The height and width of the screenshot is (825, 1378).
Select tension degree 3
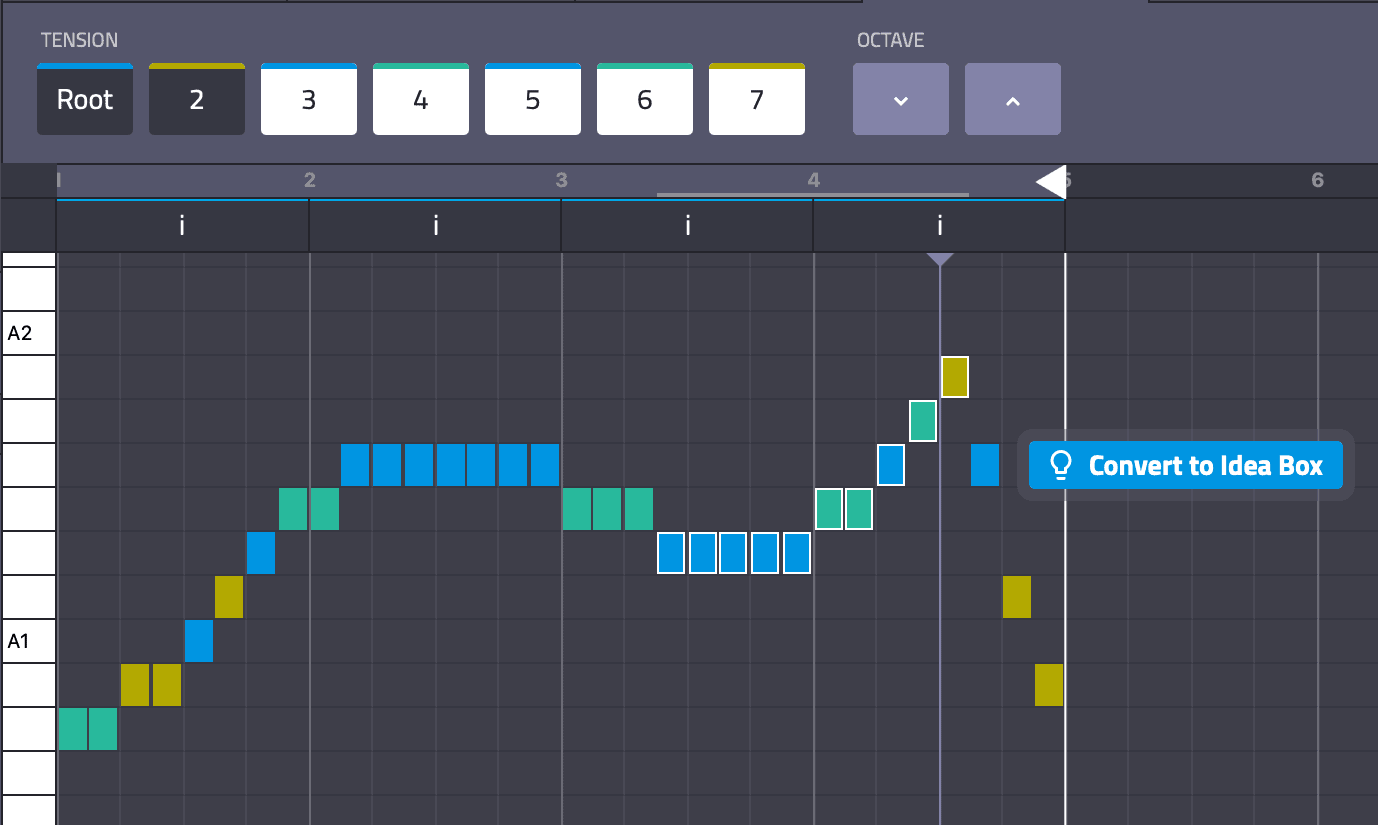(308, 99)
